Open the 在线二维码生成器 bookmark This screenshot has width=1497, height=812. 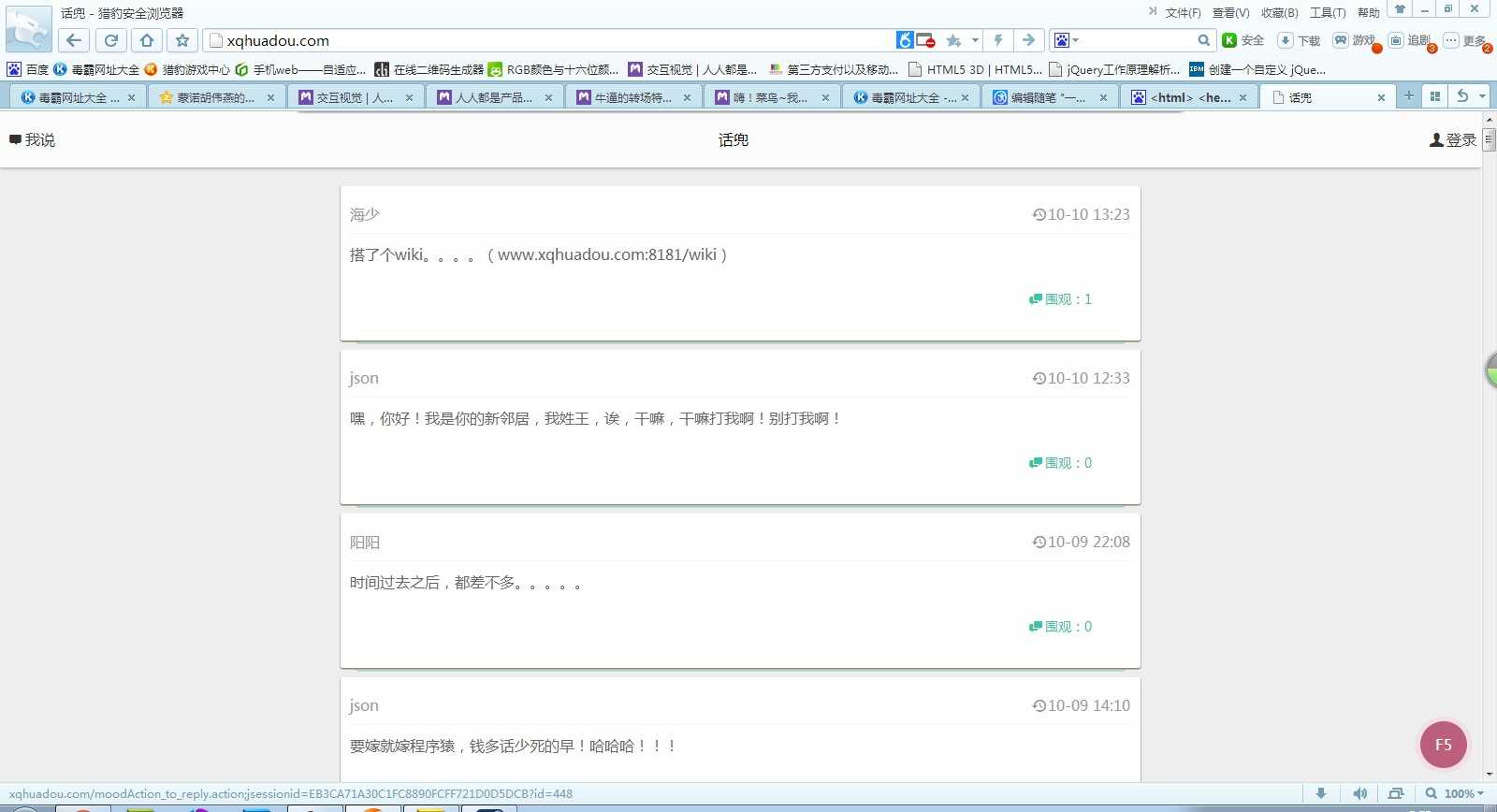coord(429,69)
